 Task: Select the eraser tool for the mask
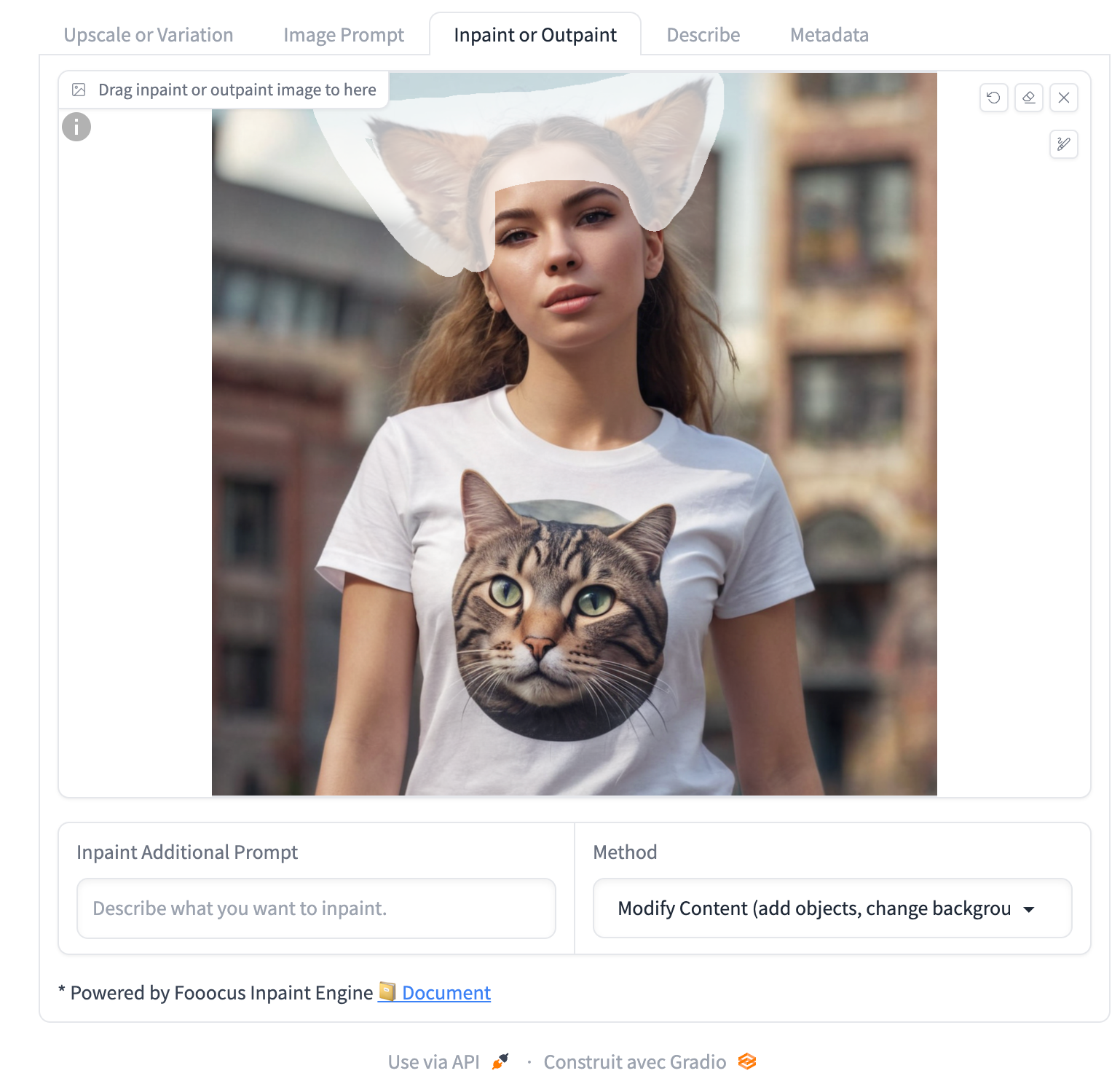(1028, 98)
